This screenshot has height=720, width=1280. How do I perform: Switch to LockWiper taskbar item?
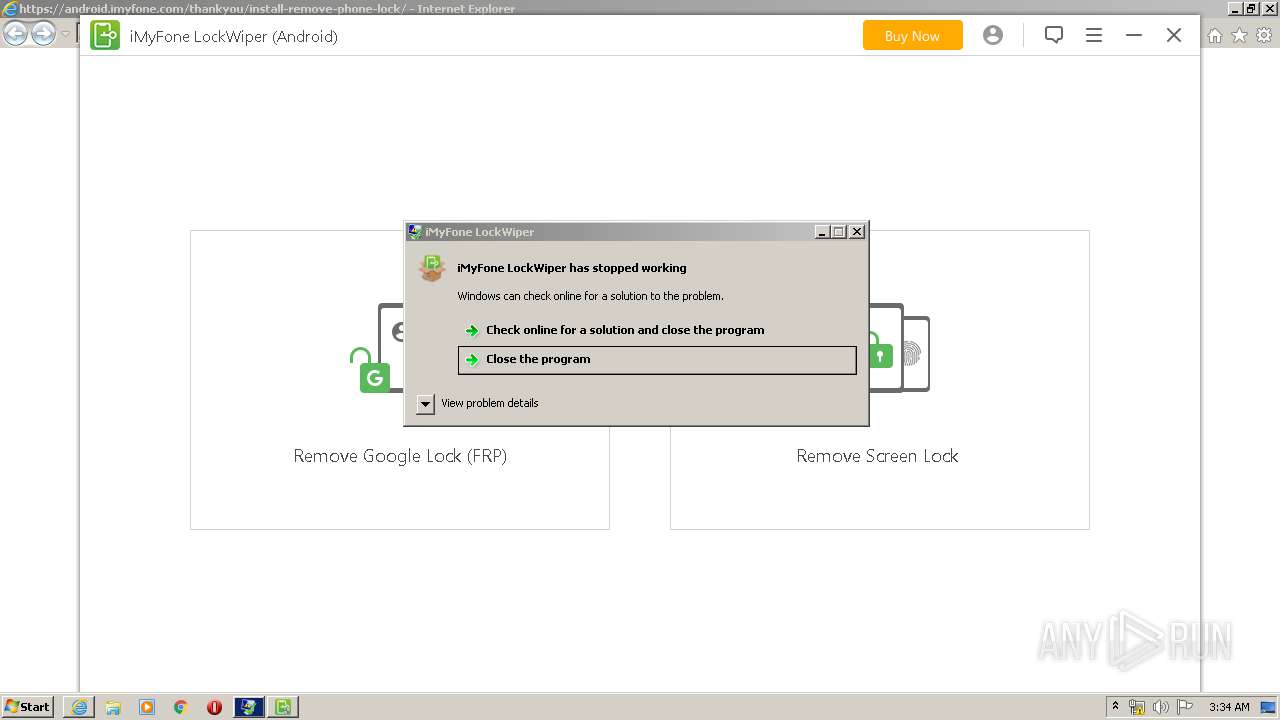[283, 707]
